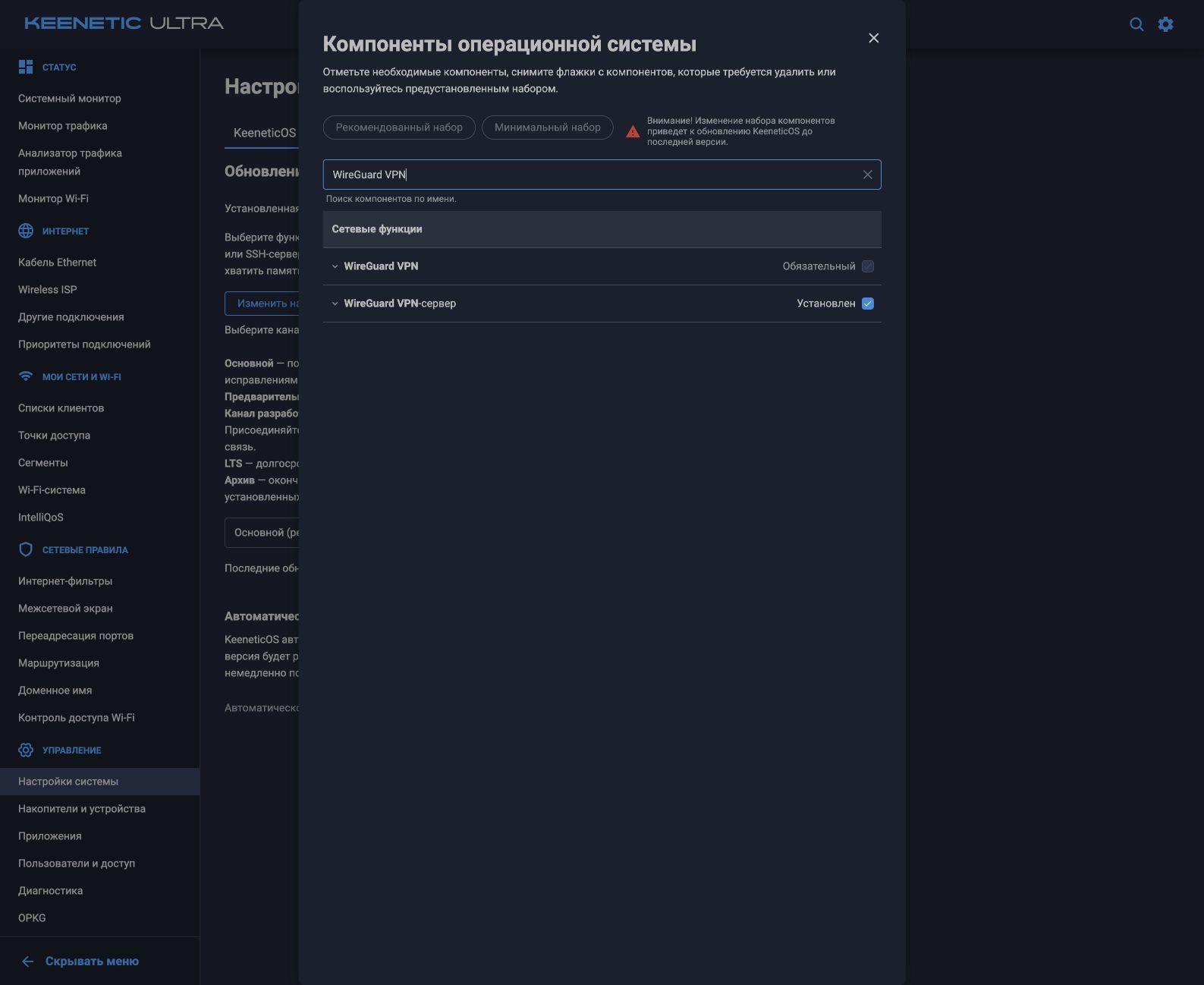The image size is (1204, 985).
Task: Clear the component search field with X
Action: pyautogui.click(x=867, y=175)
